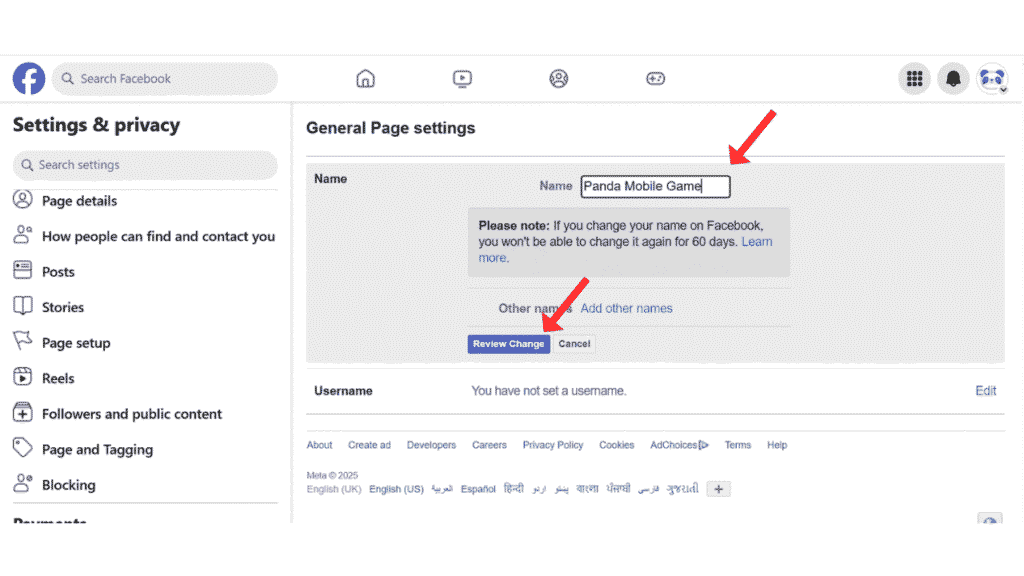Screen dimensions: 1024x576
Task: Switch language to ગુજરાતી
Action: point(682,488)
